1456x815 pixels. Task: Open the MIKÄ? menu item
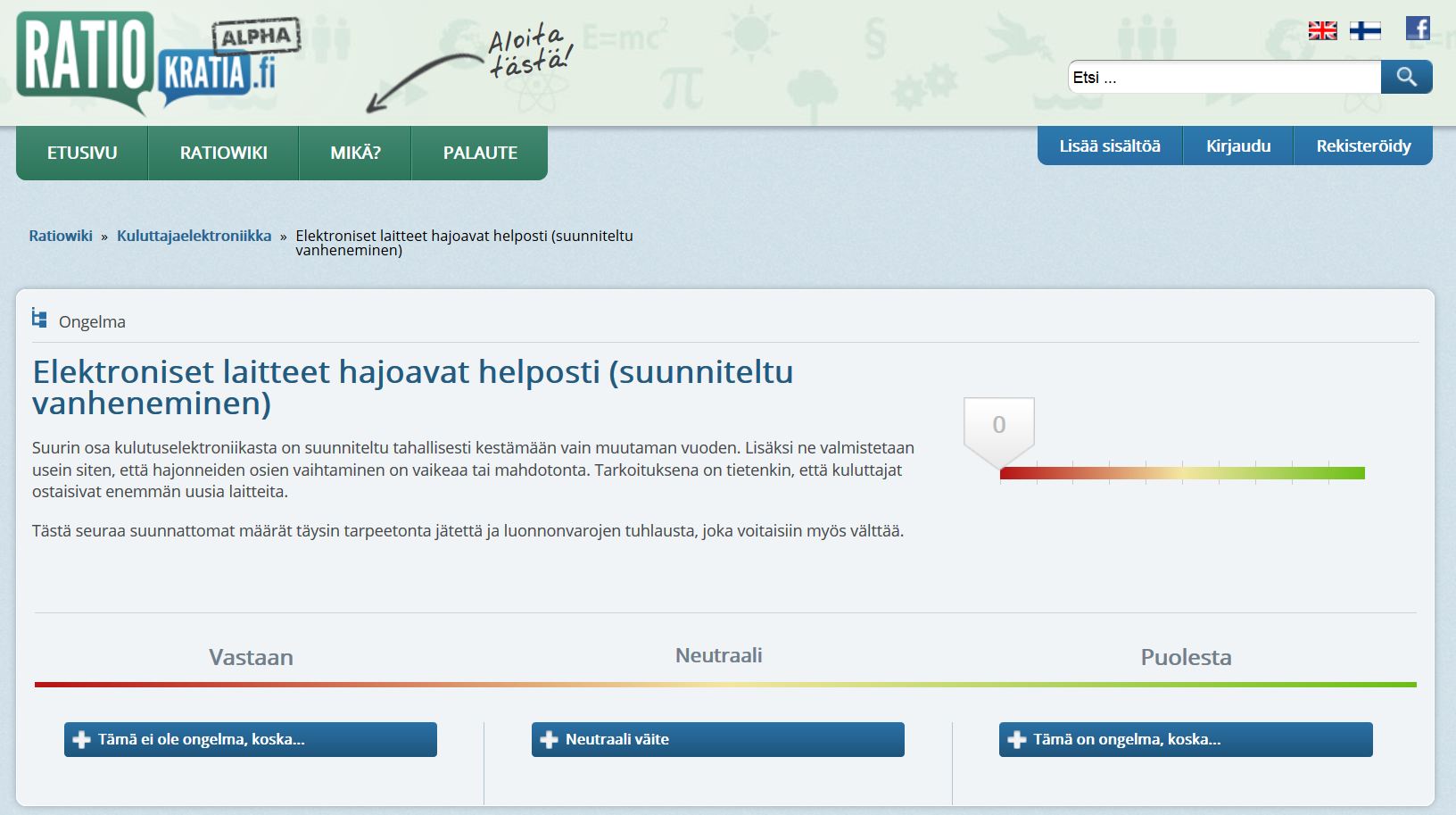coord(355,153)
